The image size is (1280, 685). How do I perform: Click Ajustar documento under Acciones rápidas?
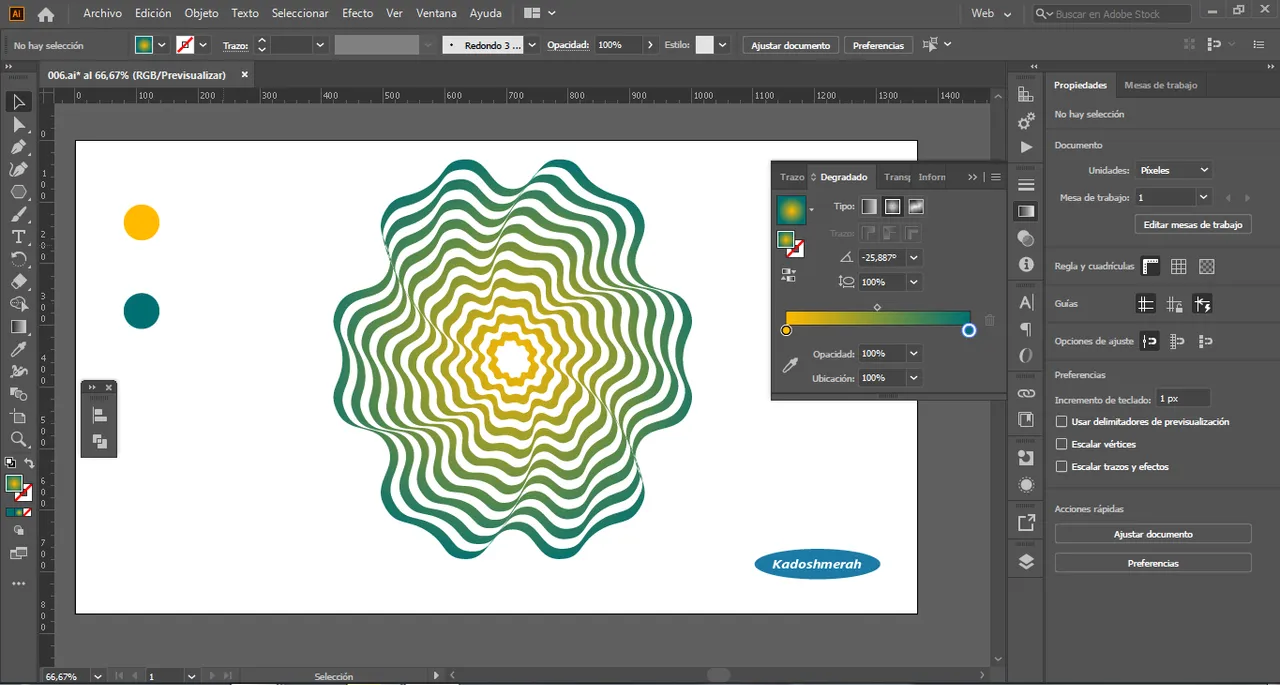point(1153,534)
